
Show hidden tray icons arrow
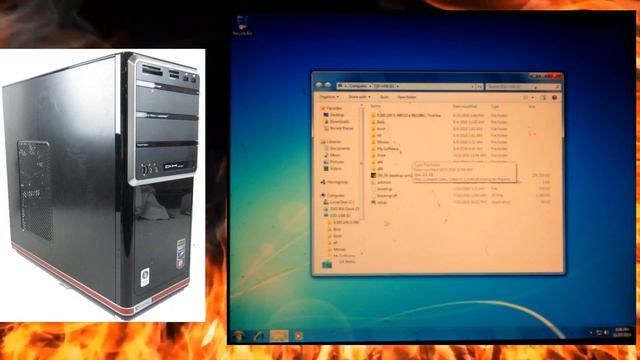tap(591, 333)
